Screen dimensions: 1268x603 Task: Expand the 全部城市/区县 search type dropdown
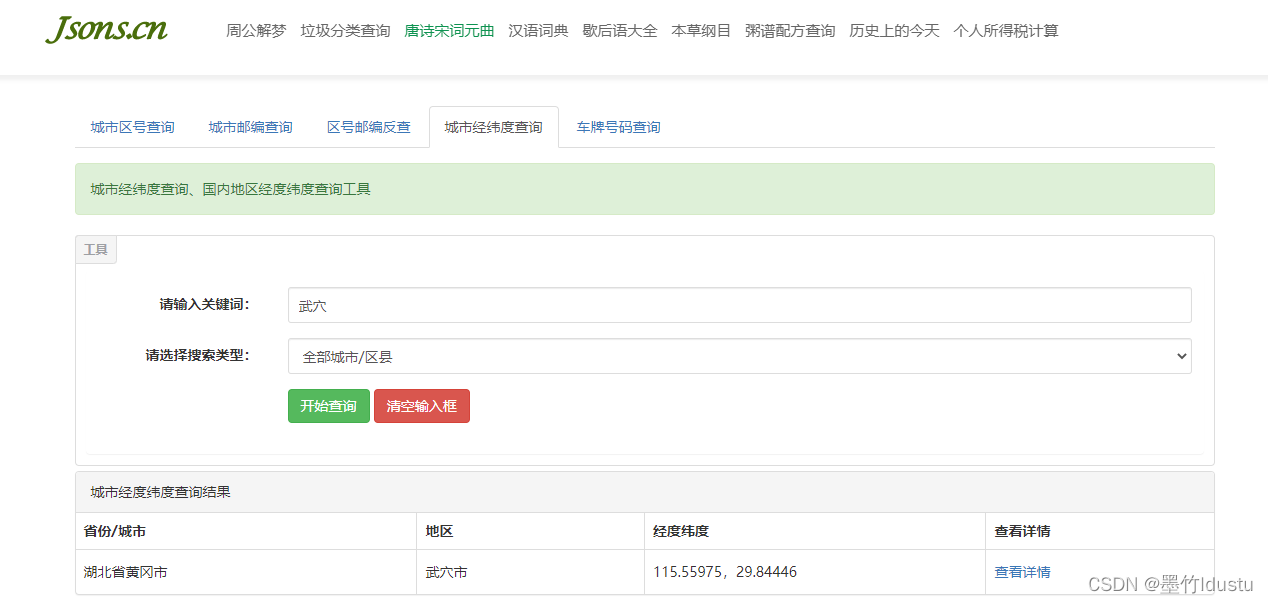pos(739,356)
